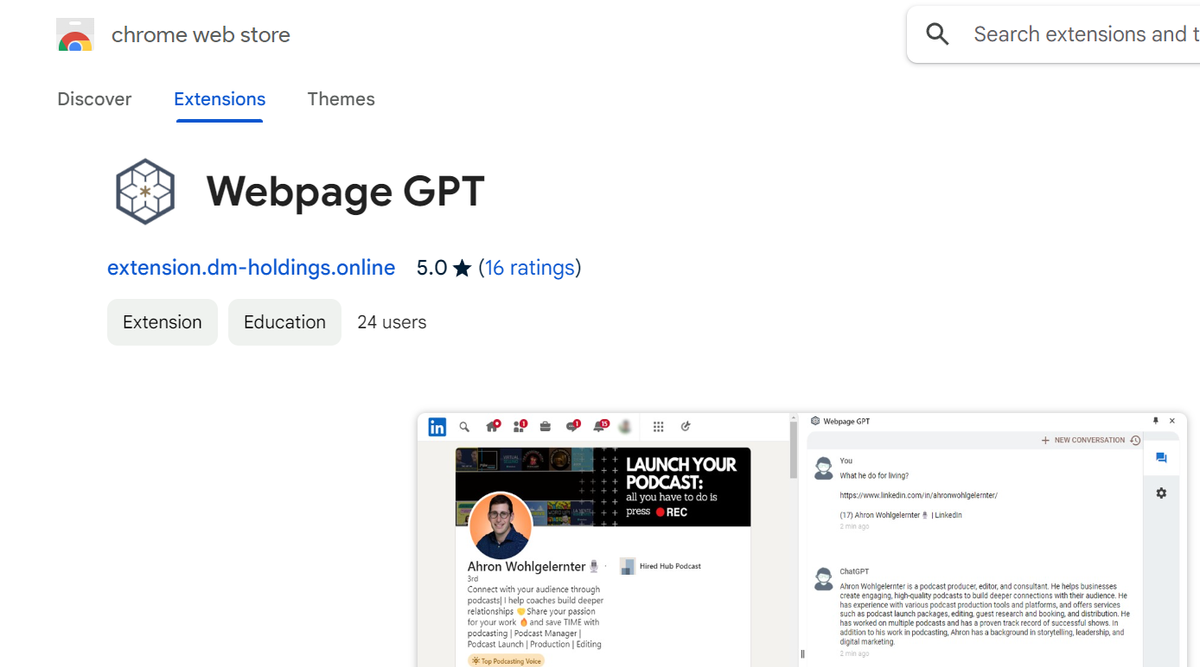Click the LinkedIn Messaging speech bubble icon
1200x667 pixels.
click(573, 426)
